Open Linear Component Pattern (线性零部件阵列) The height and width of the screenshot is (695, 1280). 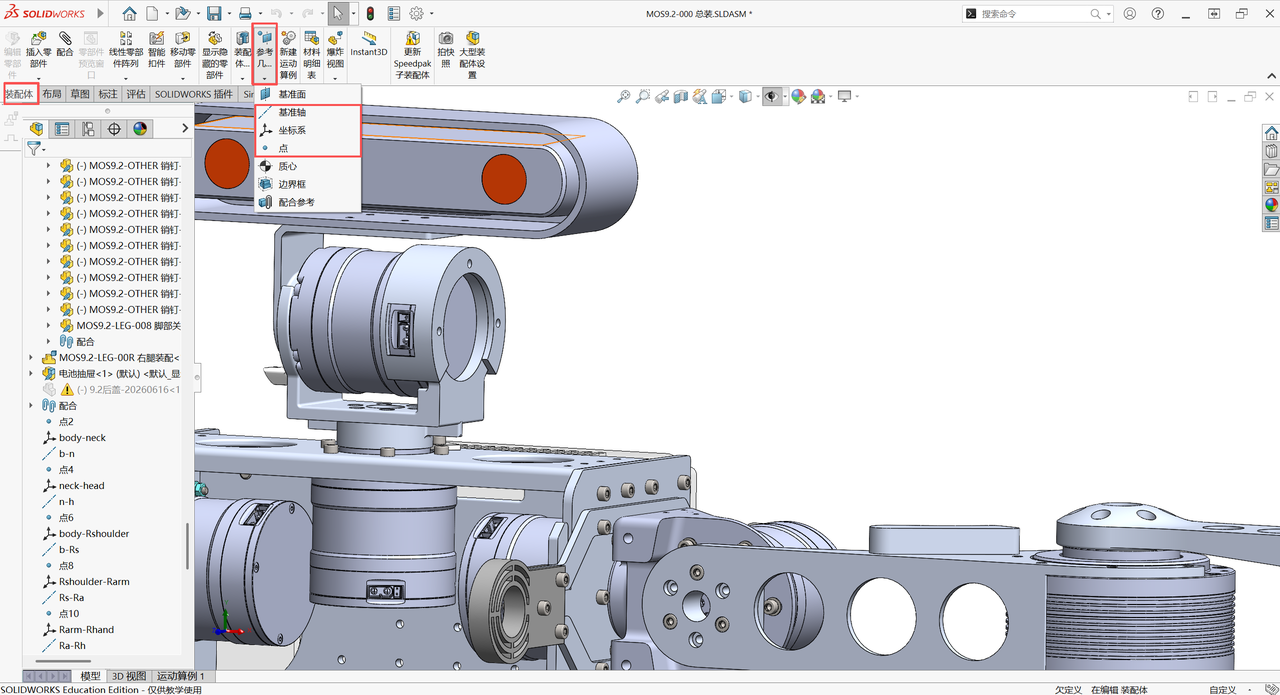coord(125,51)
